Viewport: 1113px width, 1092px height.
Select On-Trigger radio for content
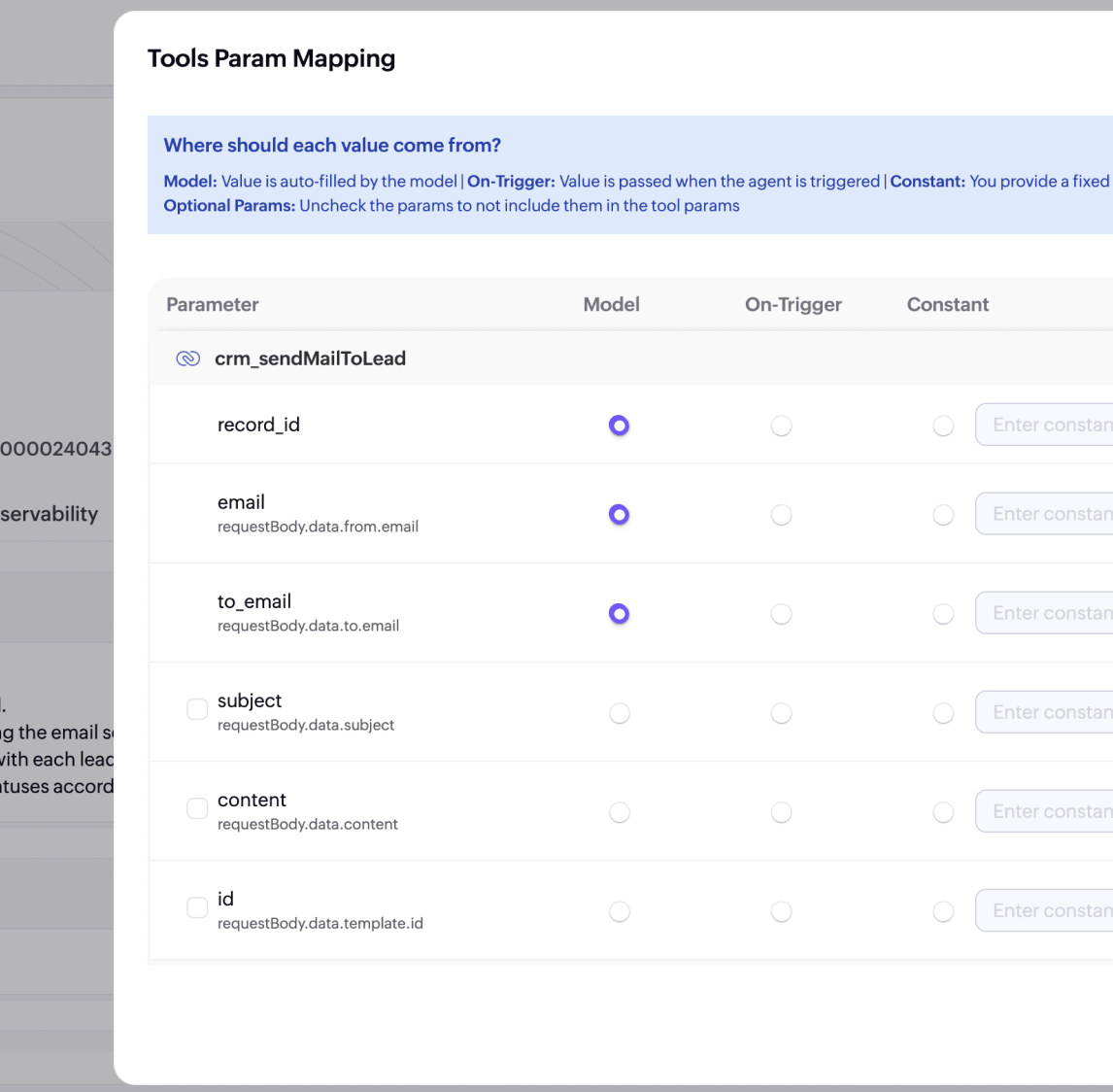point(781,812)
